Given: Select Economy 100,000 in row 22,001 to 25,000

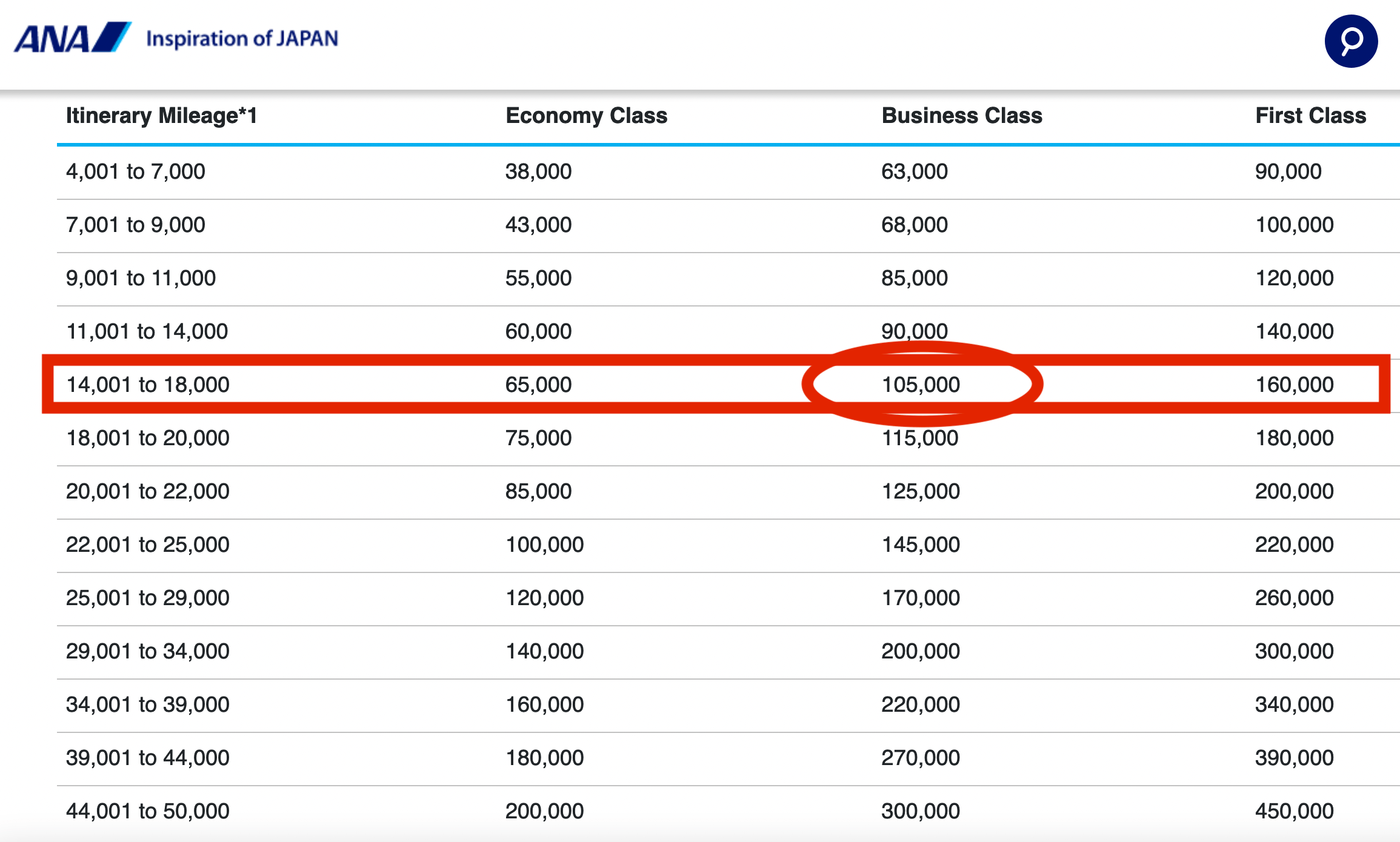Looking at the screenshot, I should tap(545, 545).
